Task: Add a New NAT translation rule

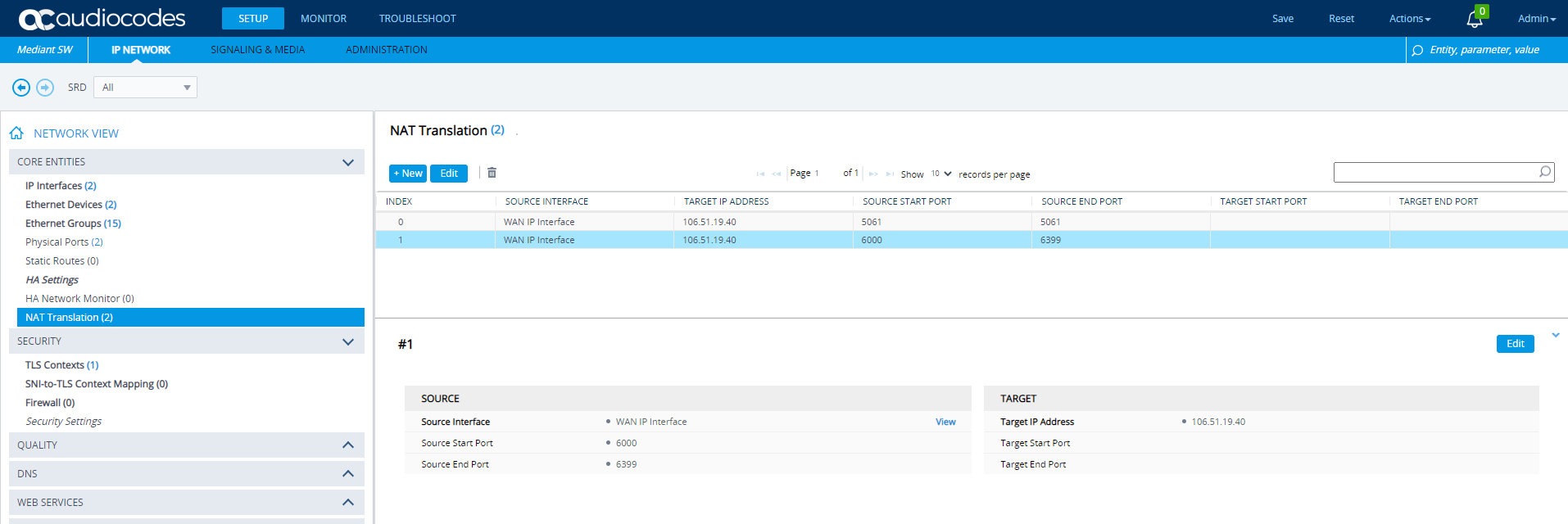Action: click(x=408, y=174)
